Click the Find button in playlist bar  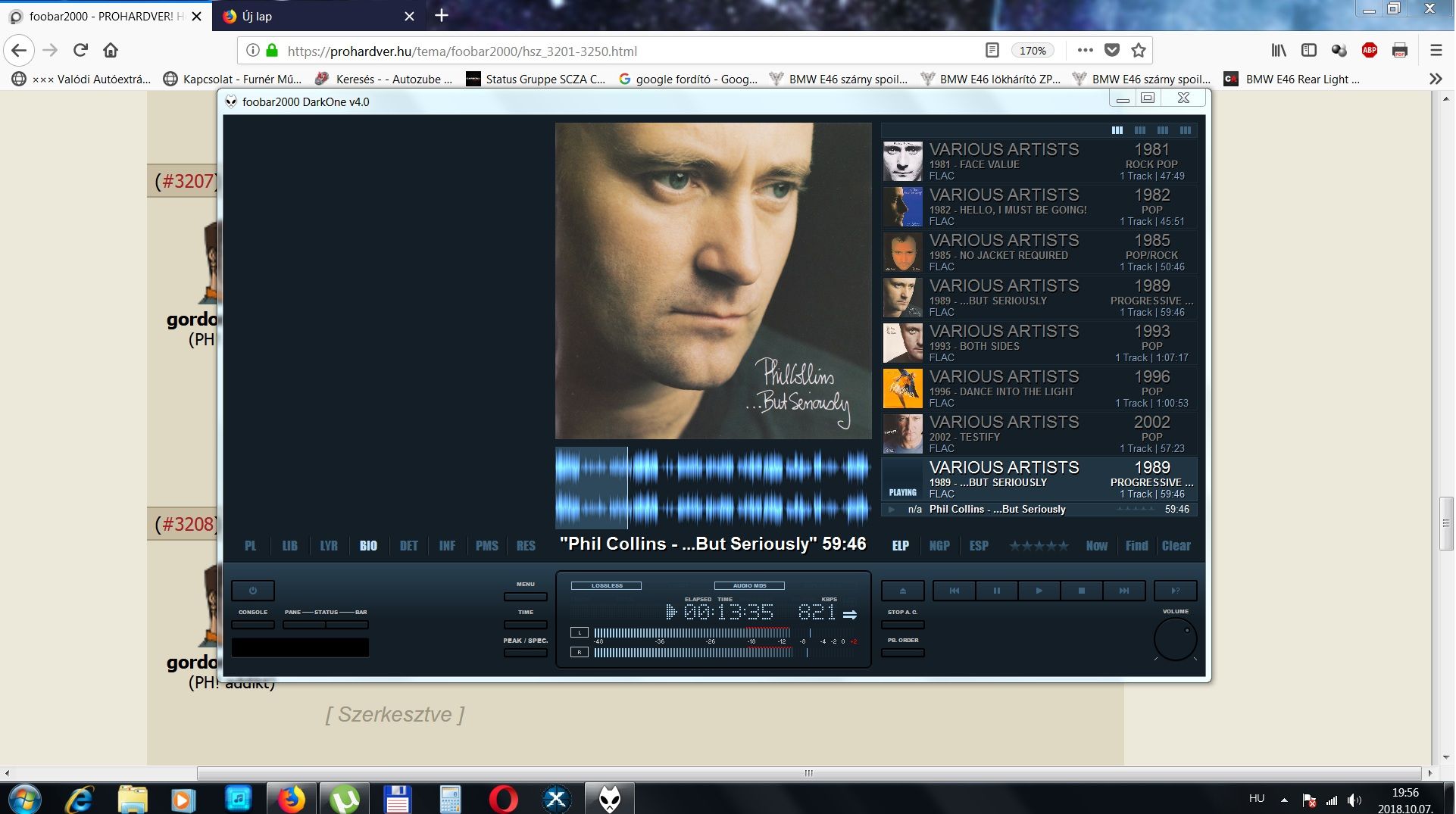[x=1136, y=546]
